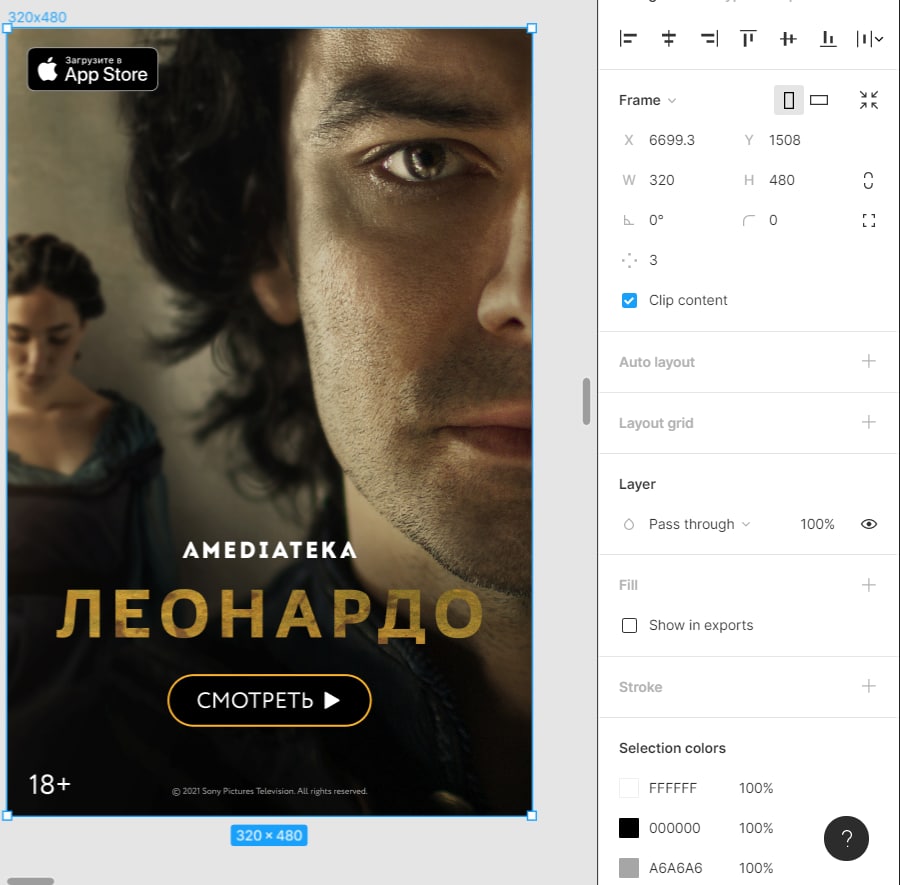
Task: Align selection to the right
Action: (x=709, y=38)
